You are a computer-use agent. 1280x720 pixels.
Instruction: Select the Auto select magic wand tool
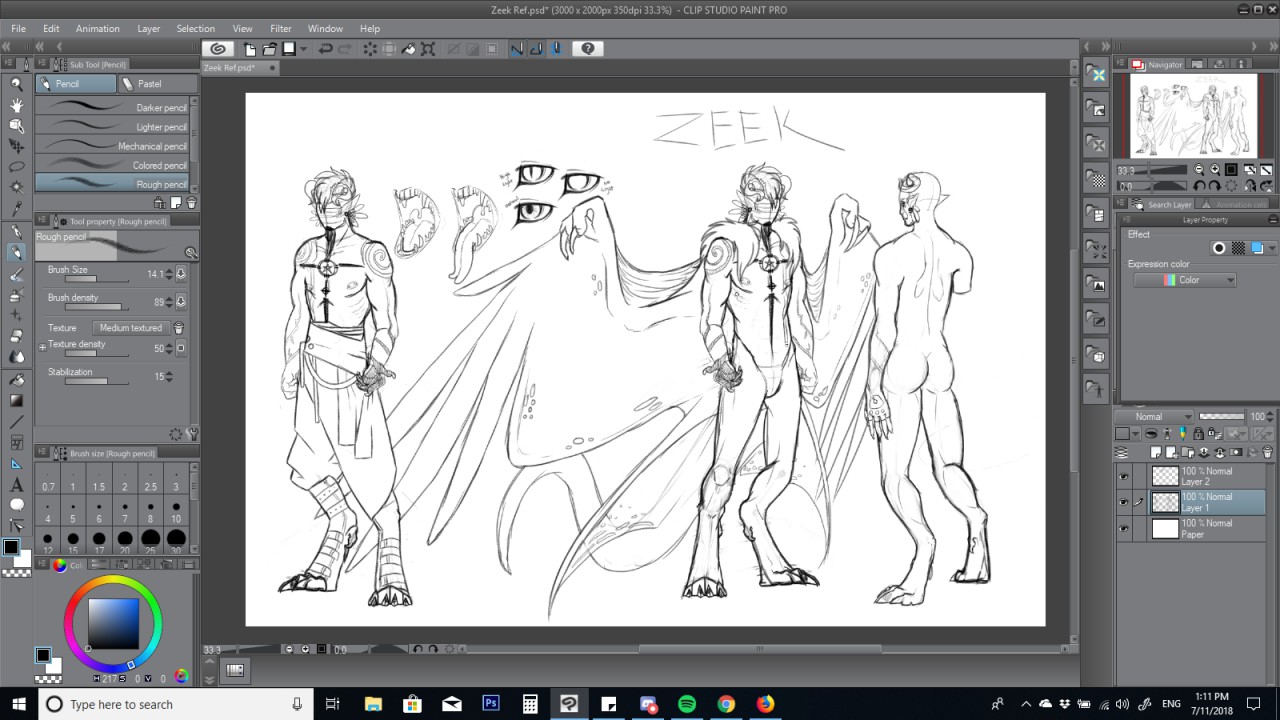click(x=17, y=187)
